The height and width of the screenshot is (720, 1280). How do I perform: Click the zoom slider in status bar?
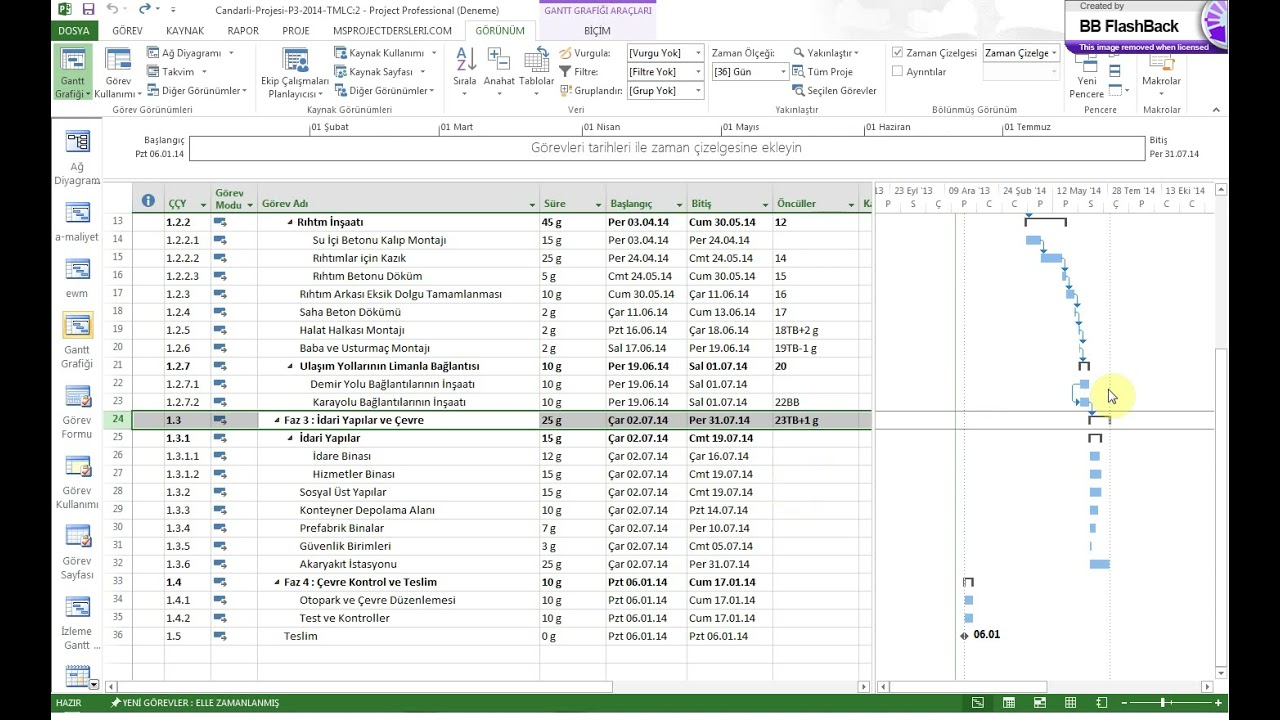(x=1160, y=703)
